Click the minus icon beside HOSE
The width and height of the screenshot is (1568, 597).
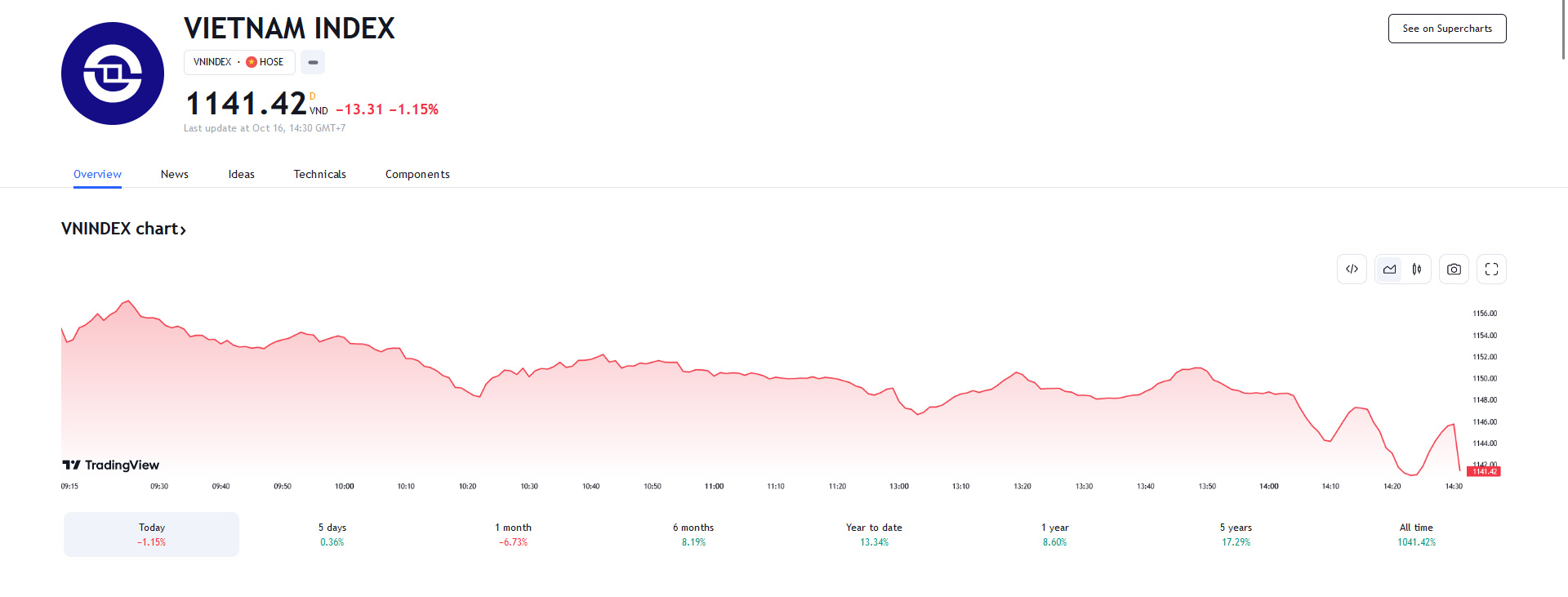313,62
